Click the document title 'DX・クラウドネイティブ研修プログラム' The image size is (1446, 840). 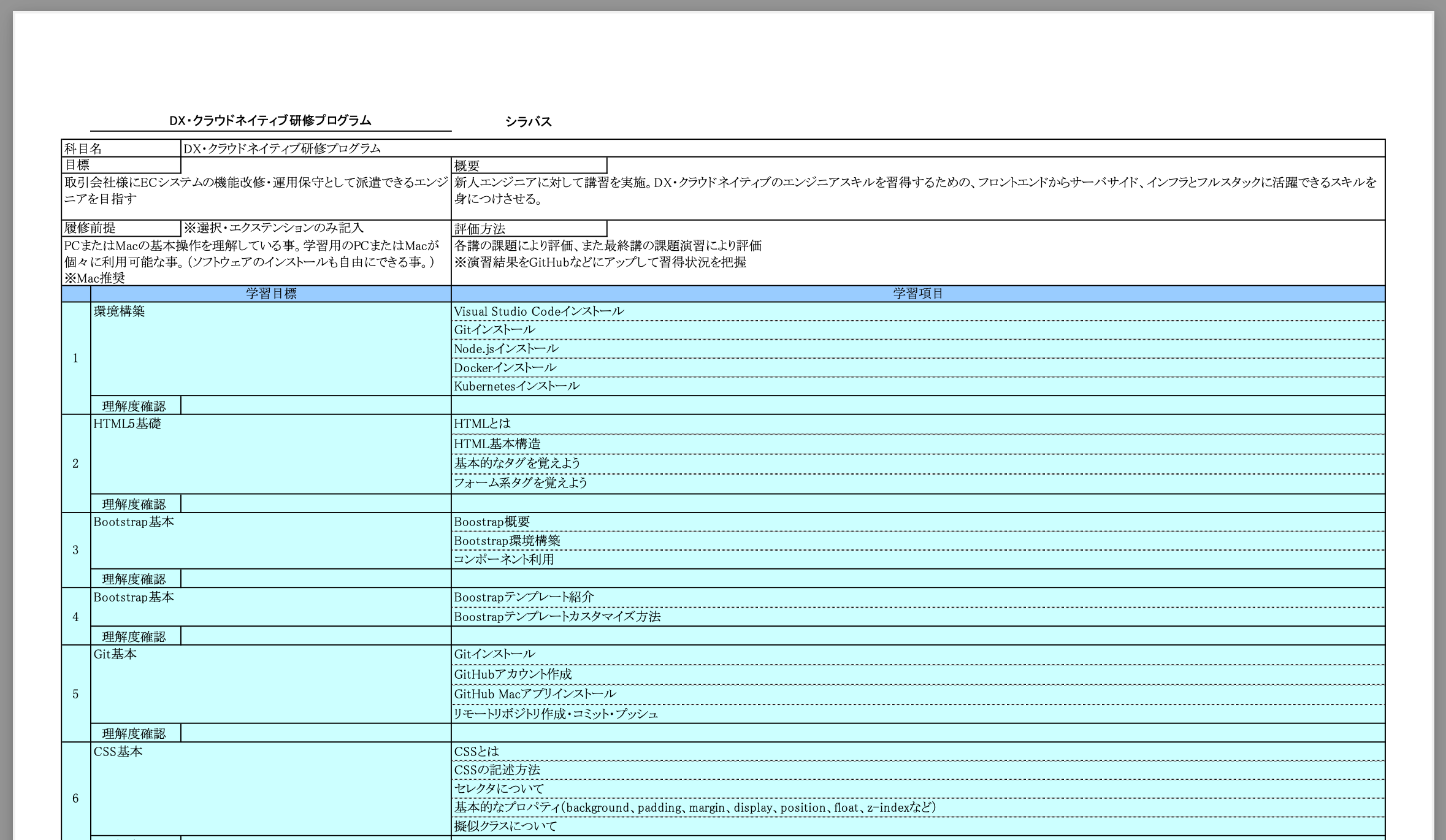click(x=270, y=121)
